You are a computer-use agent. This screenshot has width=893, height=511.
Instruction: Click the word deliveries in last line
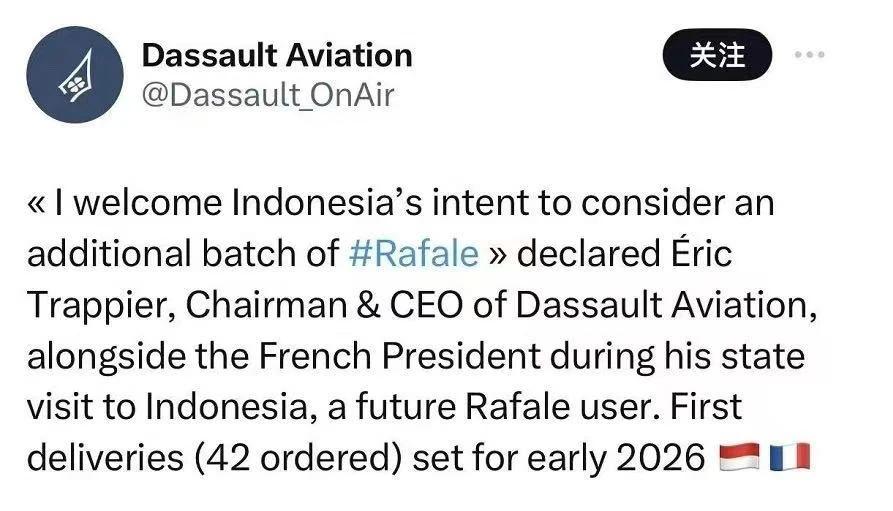105,457
